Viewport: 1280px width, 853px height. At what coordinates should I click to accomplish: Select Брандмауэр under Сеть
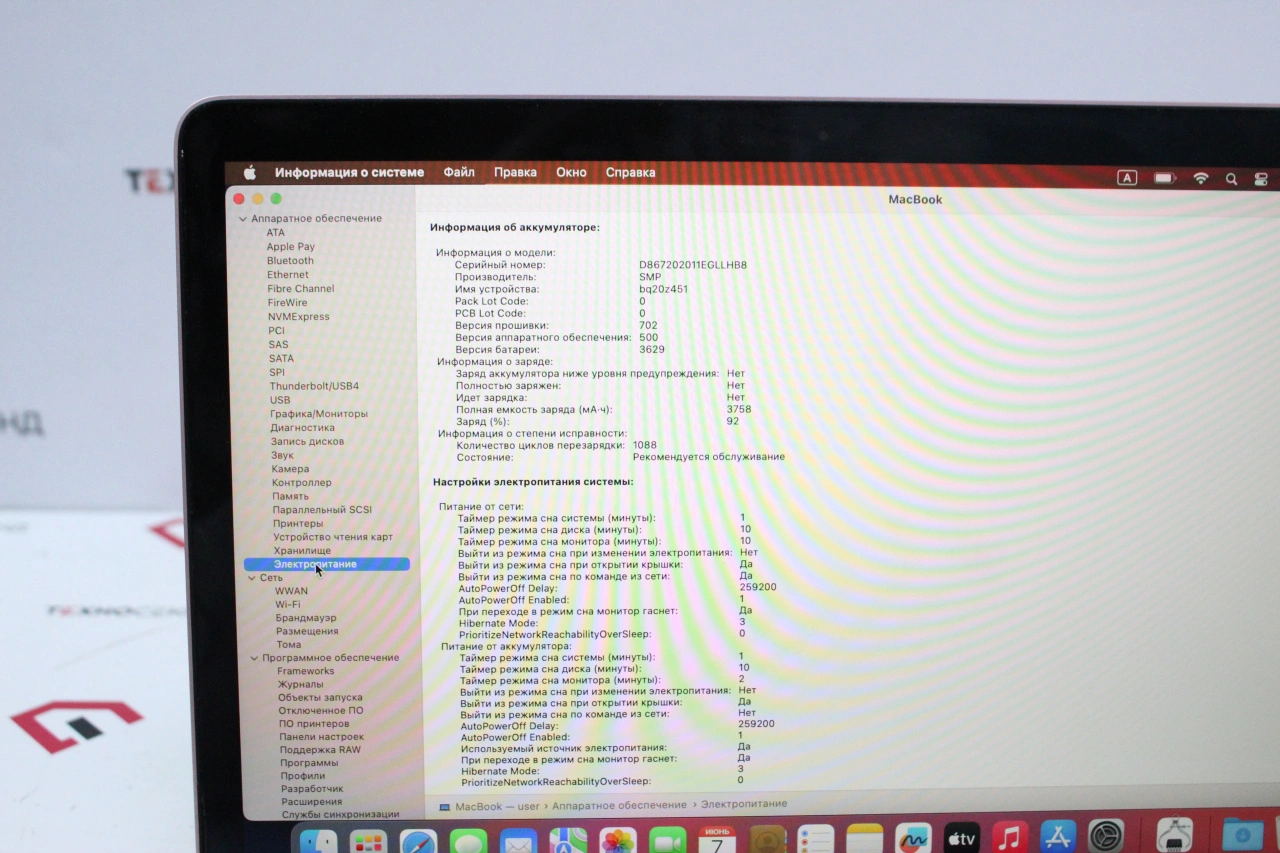coord(306,618)
